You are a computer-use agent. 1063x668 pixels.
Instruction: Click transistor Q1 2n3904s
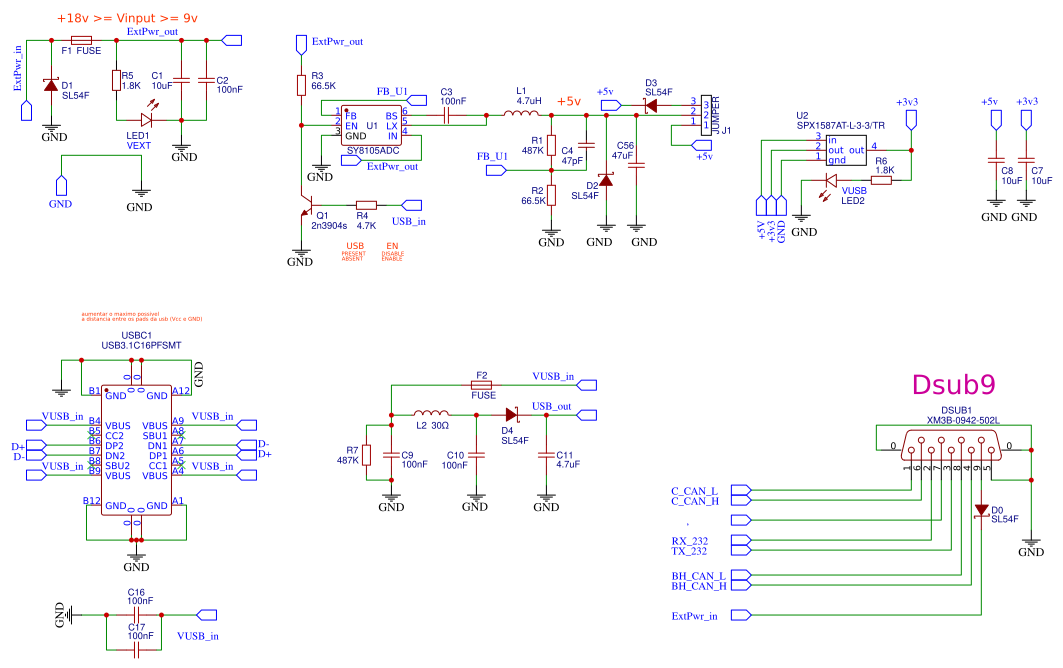(306, 206)
